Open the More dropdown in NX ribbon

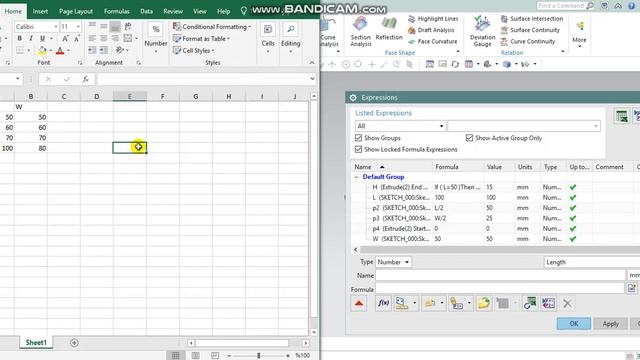coord(579,35)
